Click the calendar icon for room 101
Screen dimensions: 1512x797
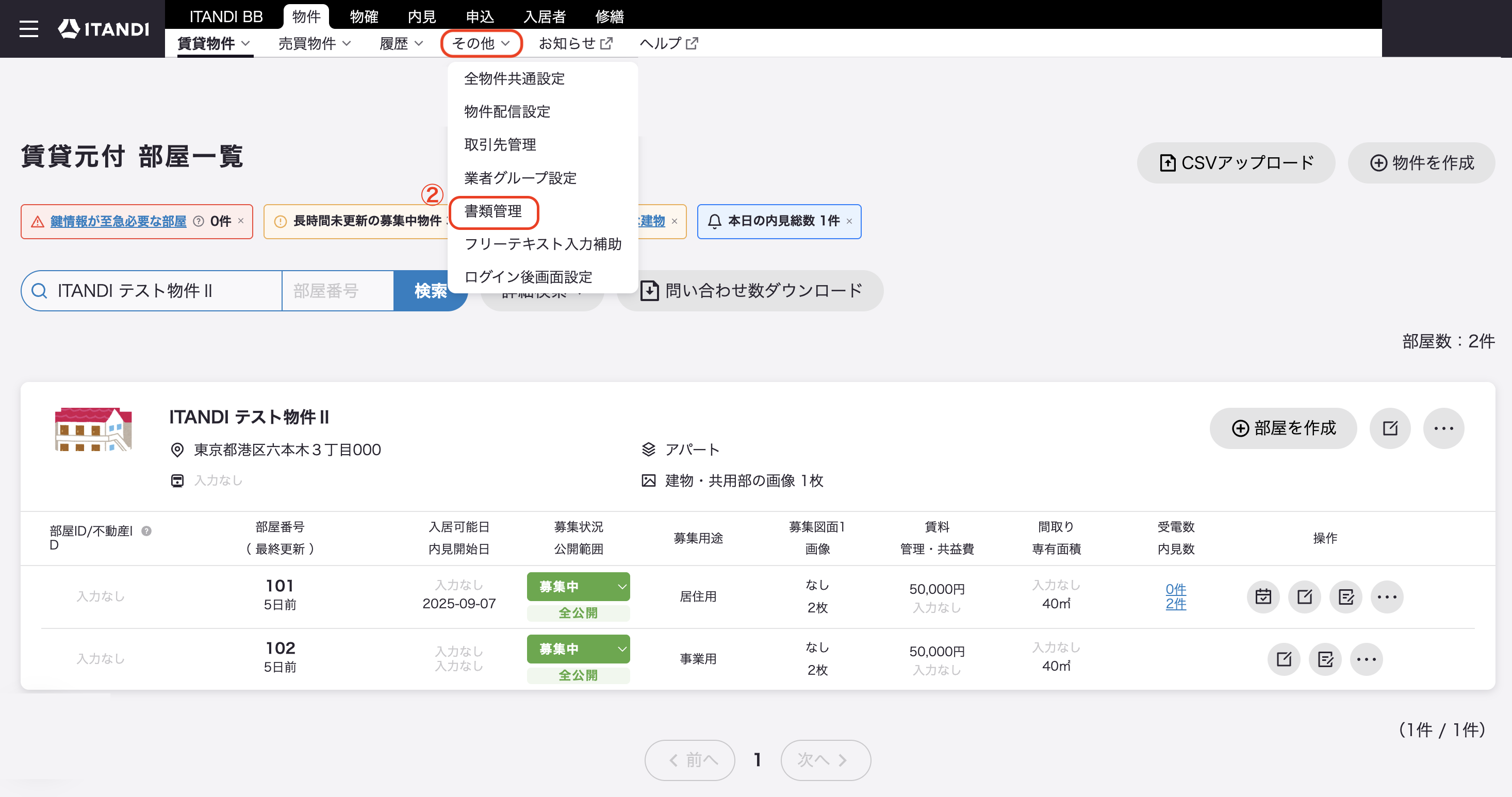coord(1263,597)
